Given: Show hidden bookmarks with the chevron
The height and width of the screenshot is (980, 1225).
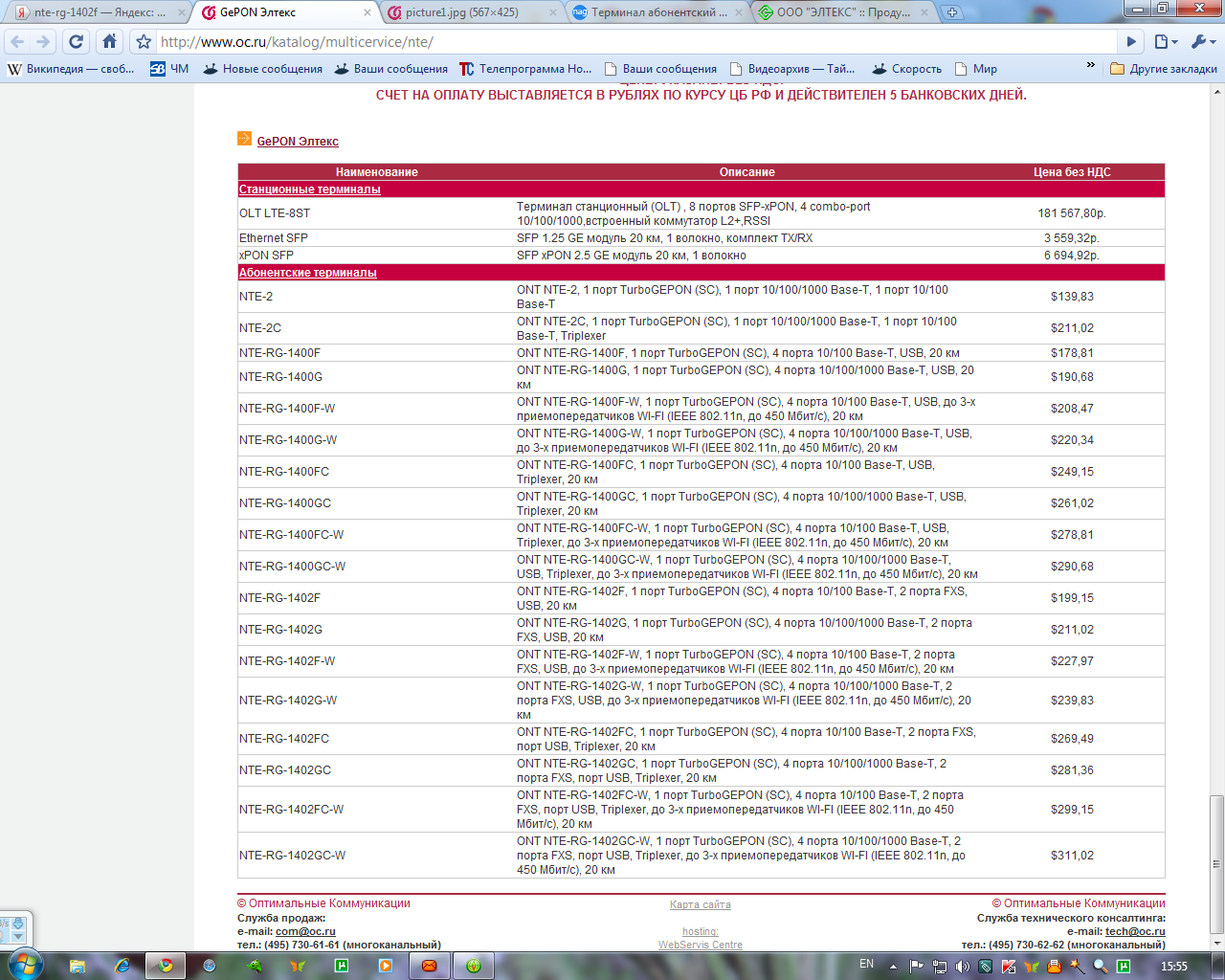Looking at the screenshot, I should click(1090, 66).
